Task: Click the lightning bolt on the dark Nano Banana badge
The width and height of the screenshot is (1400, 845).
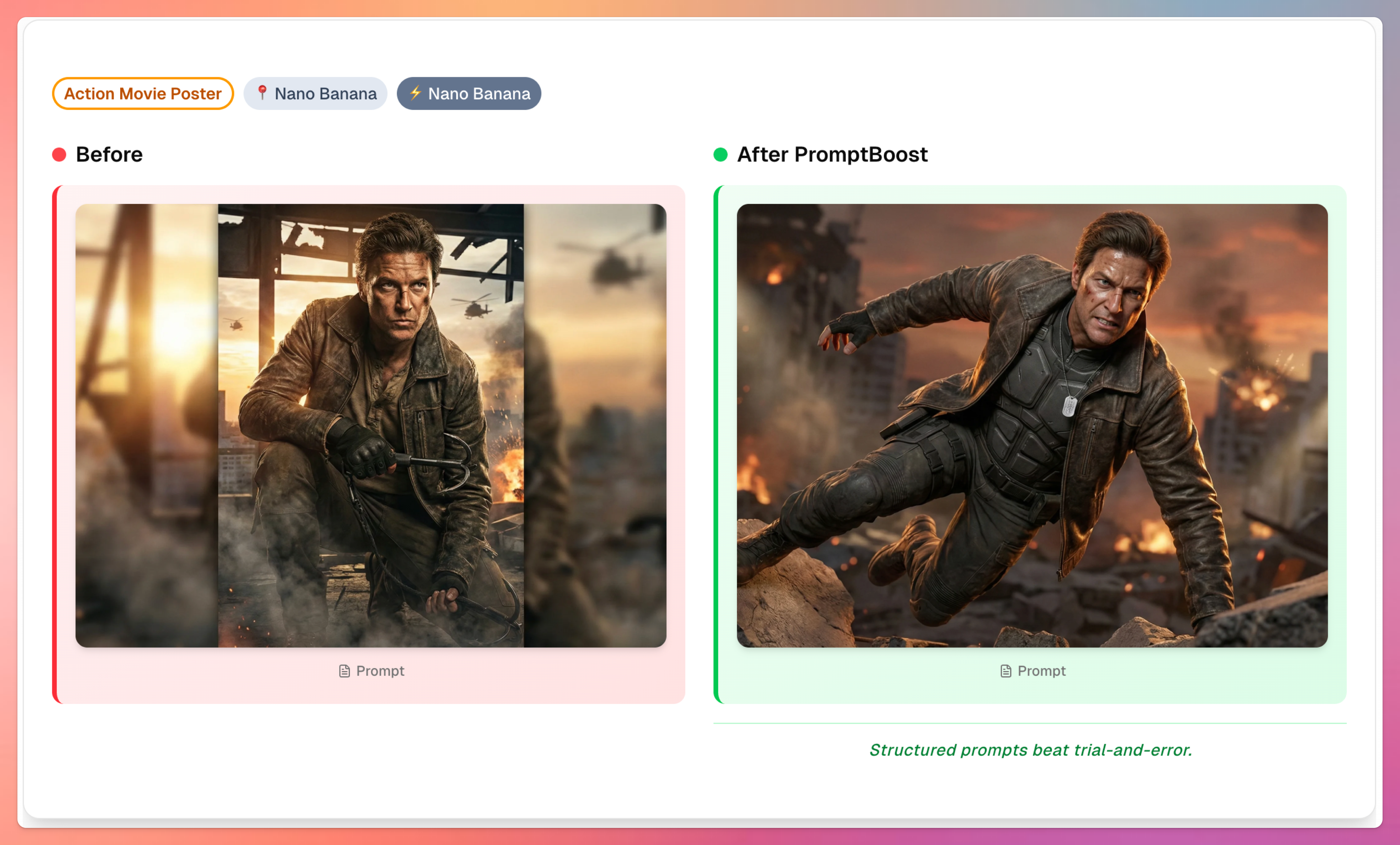Action: [415, 93]
